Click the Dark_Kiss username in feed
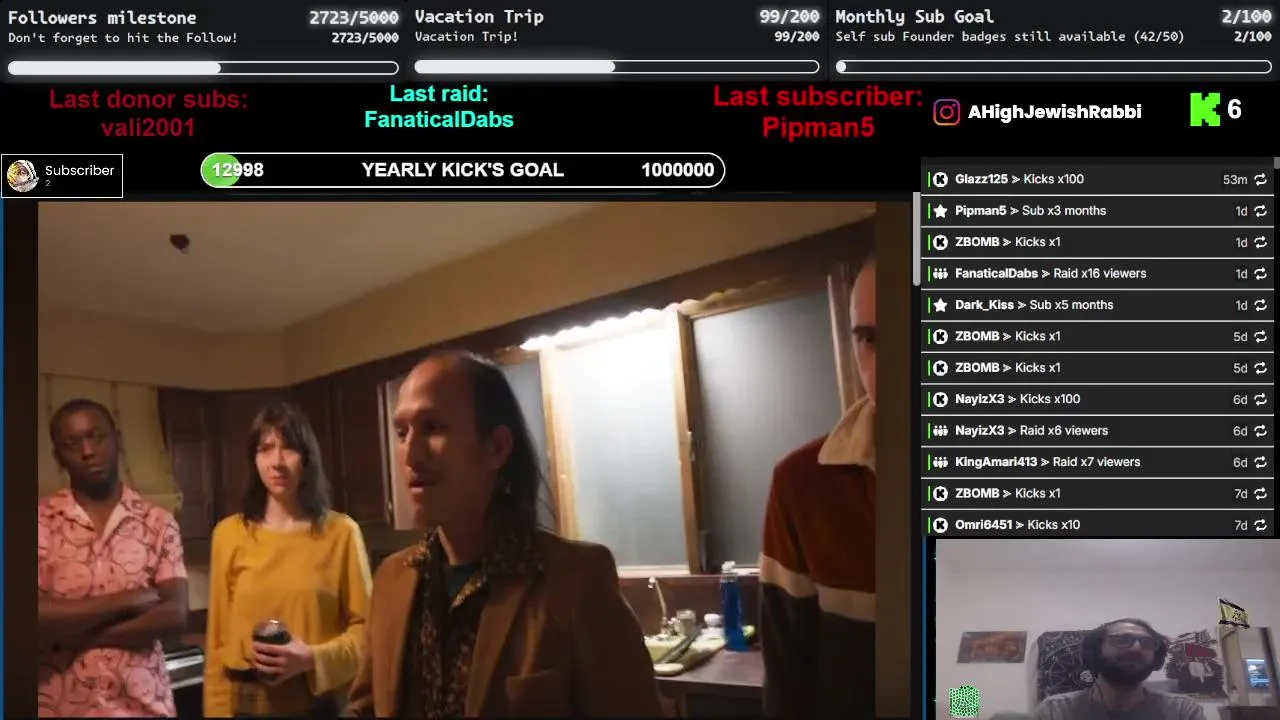The width and height of the screenshot is (1280, 720). [984, 305]
